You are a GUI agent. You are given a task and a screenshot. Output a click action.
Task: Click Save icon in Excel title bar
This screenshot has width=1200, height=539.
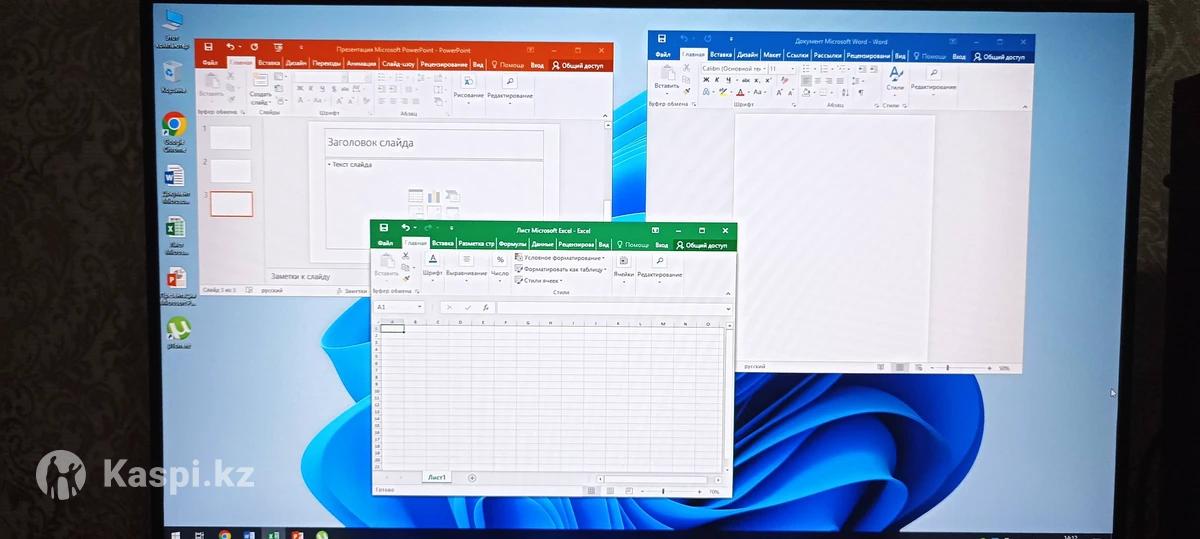click(384, 228)
